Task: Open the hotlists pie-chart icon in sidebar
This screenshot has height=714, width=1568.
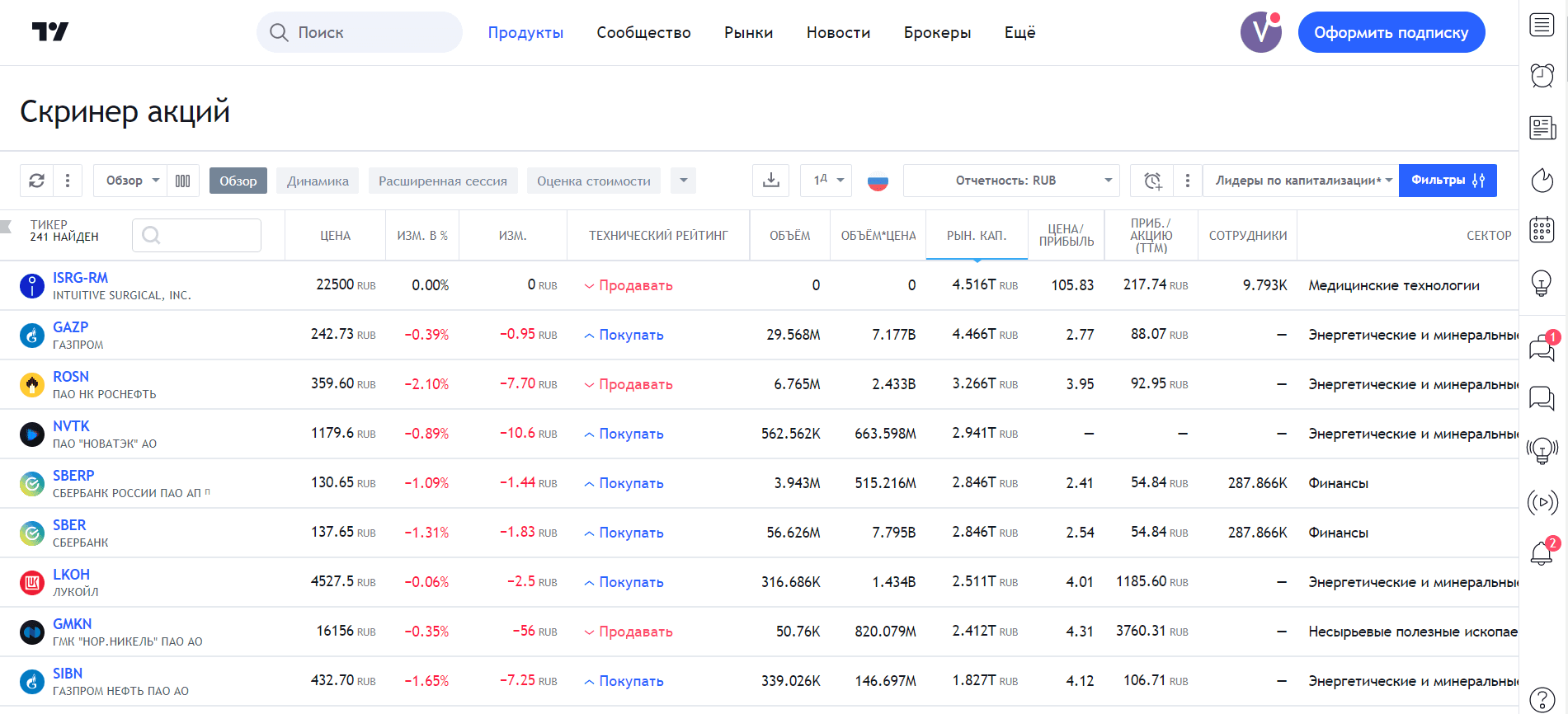Action: click(x=1542, y=179)
